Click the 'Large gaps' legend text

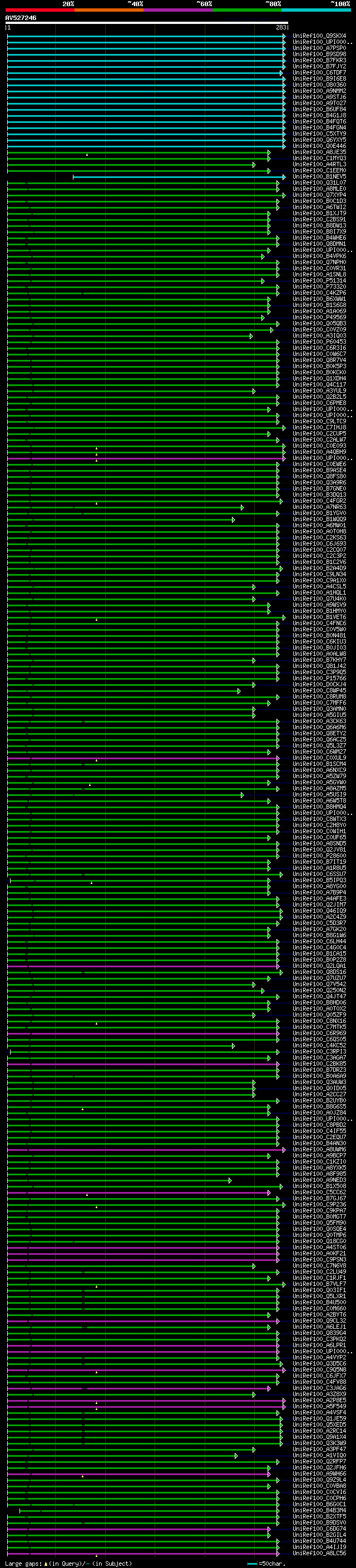click(x=23, y=1563)
